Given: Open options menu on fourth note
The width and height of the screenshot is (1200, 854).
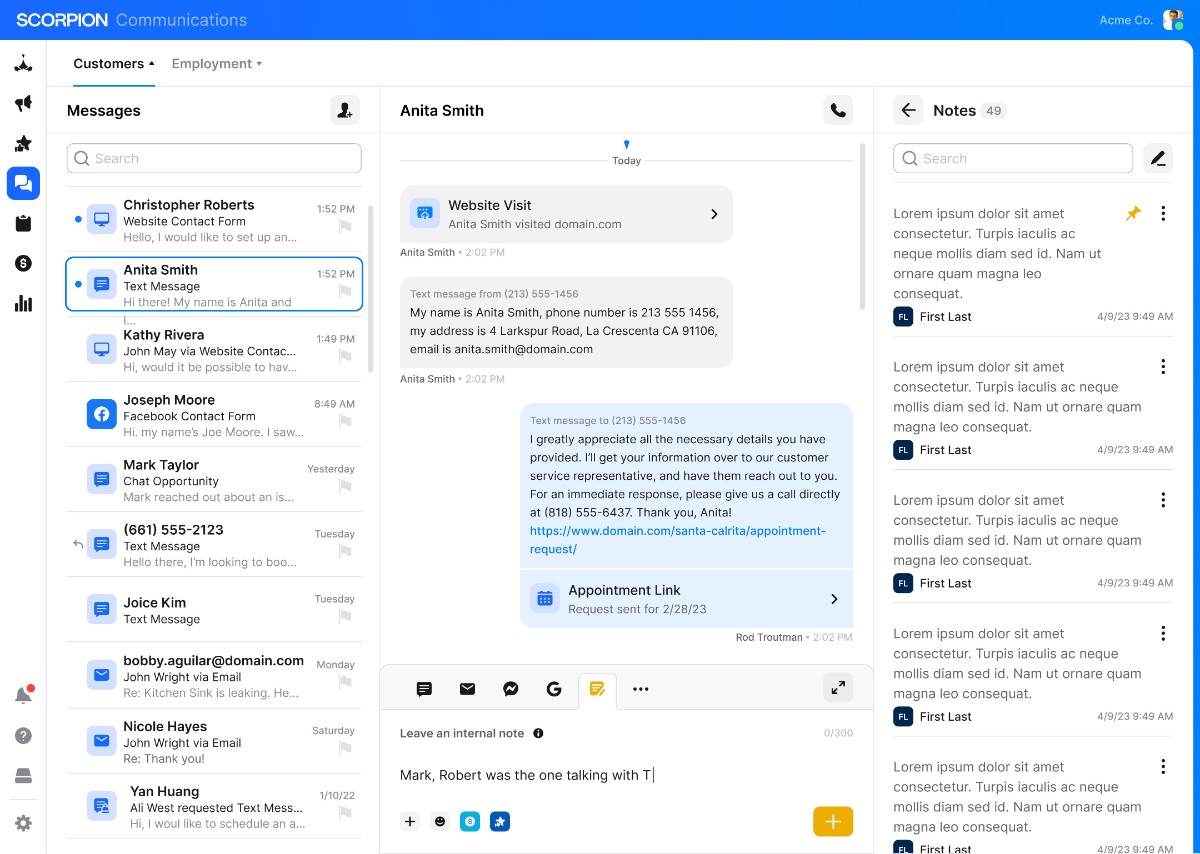Looking at the screenshot, I should coord(1163,633).
